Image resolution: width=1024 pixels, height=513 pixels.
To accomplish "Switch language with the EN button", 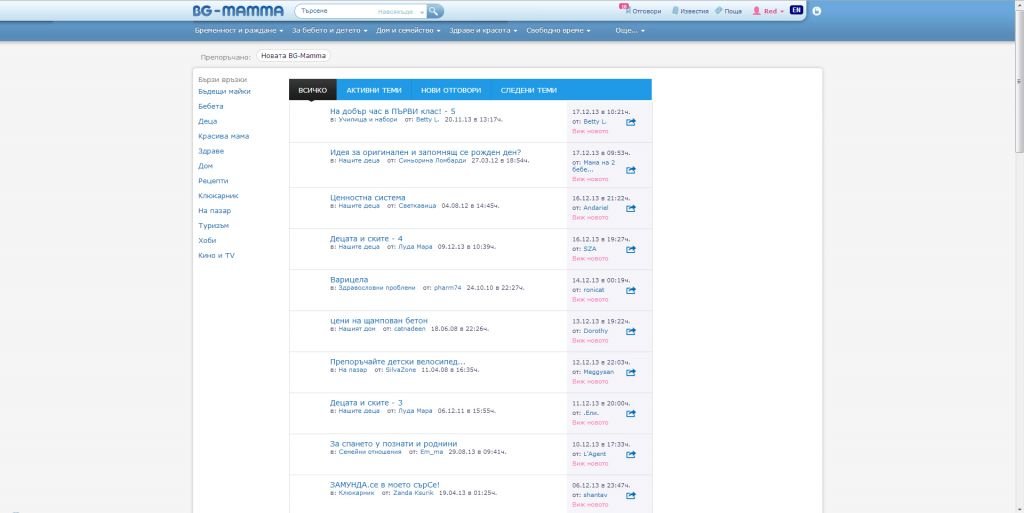I will click(x=796, y=10).
